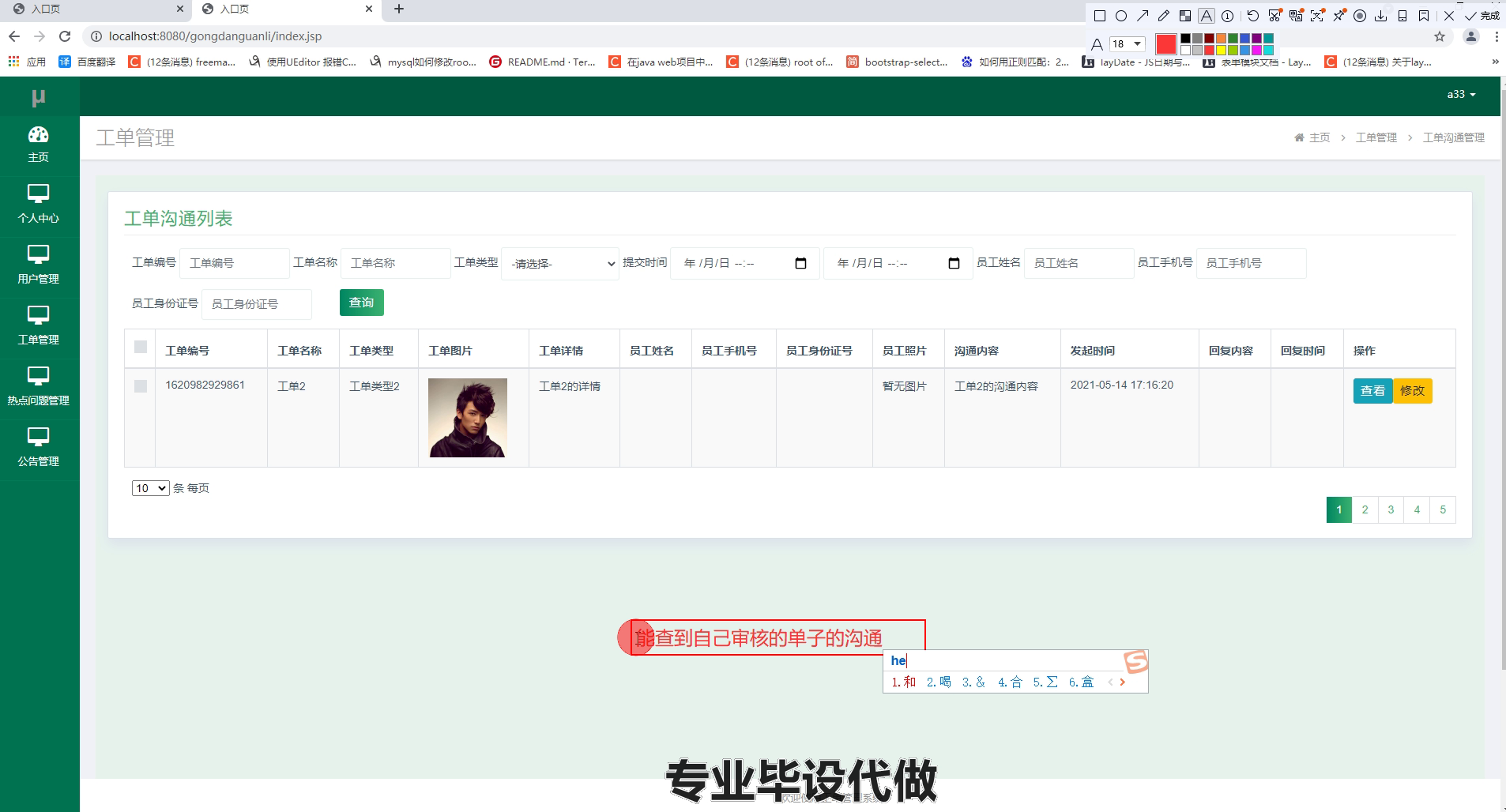Click the 修改 button for 工单2
The height and width of the screenshot is (812, 1506).
[x=1412, y=391]
